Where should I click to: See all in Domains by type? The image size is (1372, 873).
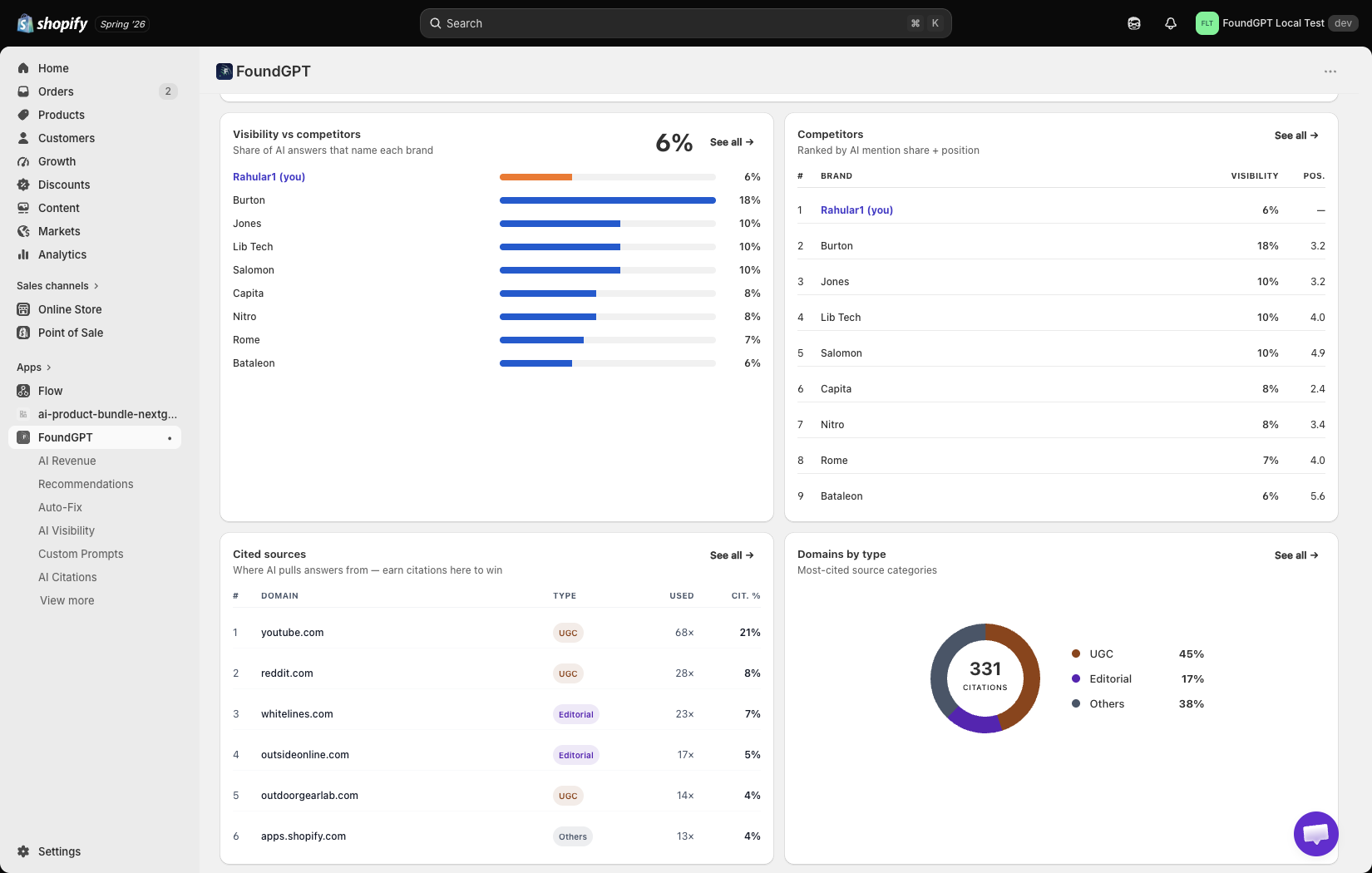pos(1296,555)
